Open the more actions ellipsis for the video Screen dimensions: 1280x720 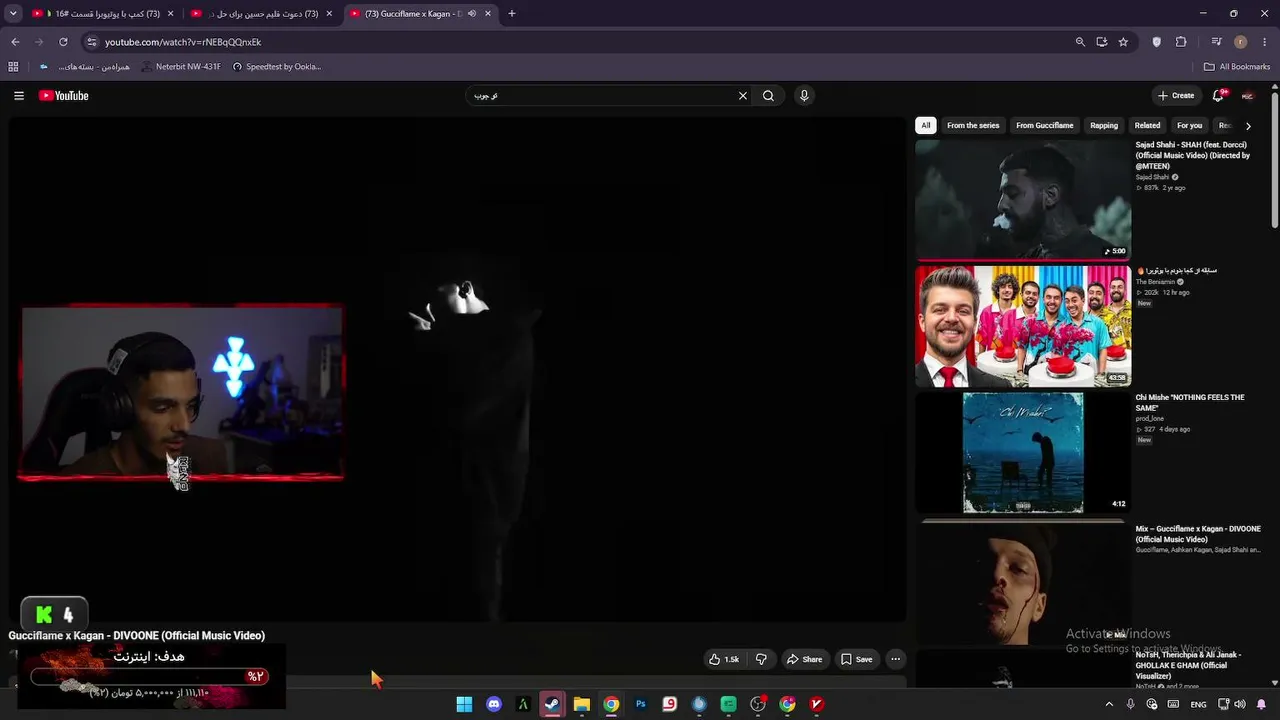(x=896, y=659)
